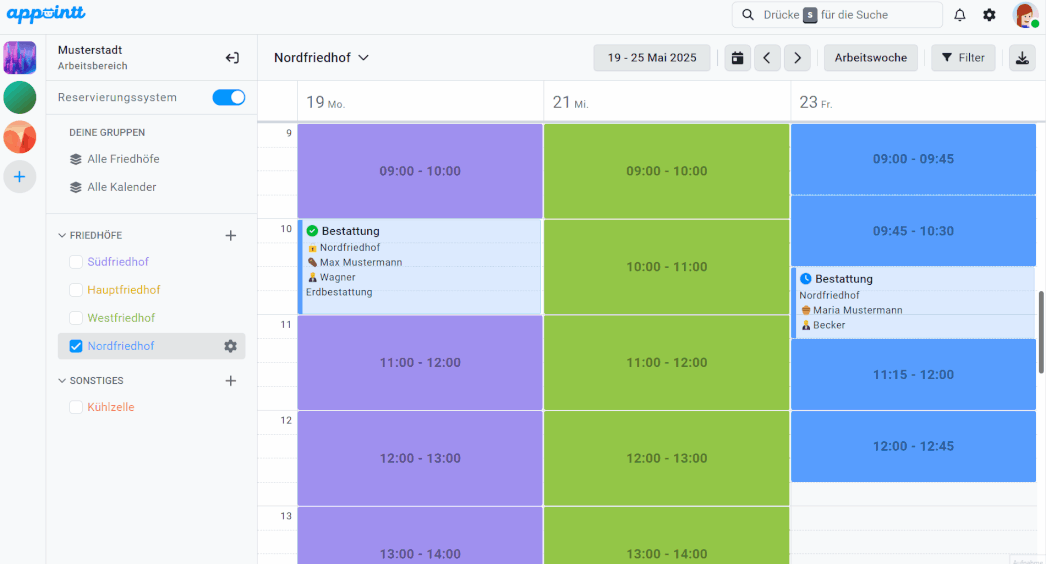Click the Südfriedhof calendar label
Screen dimensions: 1046x564
[x=118, y=262]
